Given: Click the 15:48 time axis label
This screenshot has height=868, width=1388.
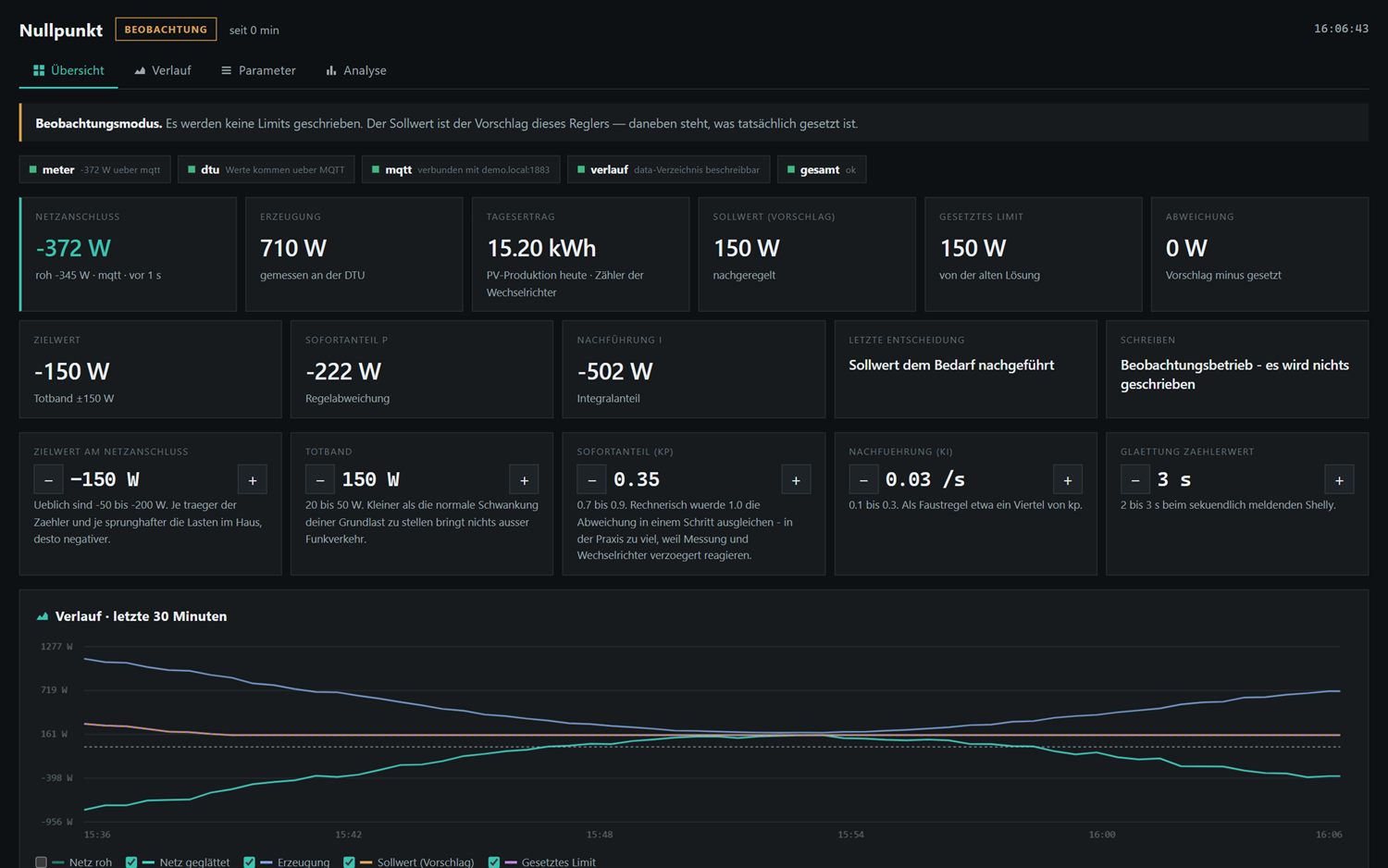Looking at the screenshot, I should pyautogui.click(x=600, y=835).
